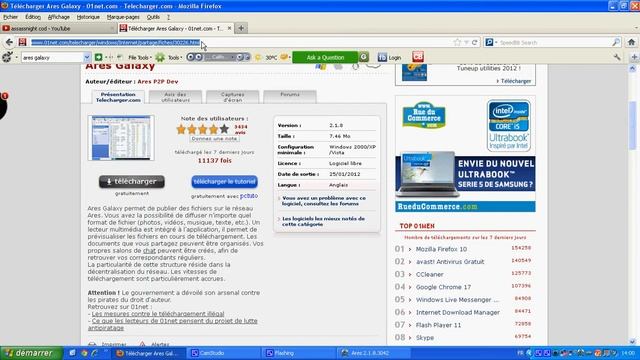Click the green icon right of Ask a Question
The width and height of the screenshot is (640, 360).
point(364,57)
